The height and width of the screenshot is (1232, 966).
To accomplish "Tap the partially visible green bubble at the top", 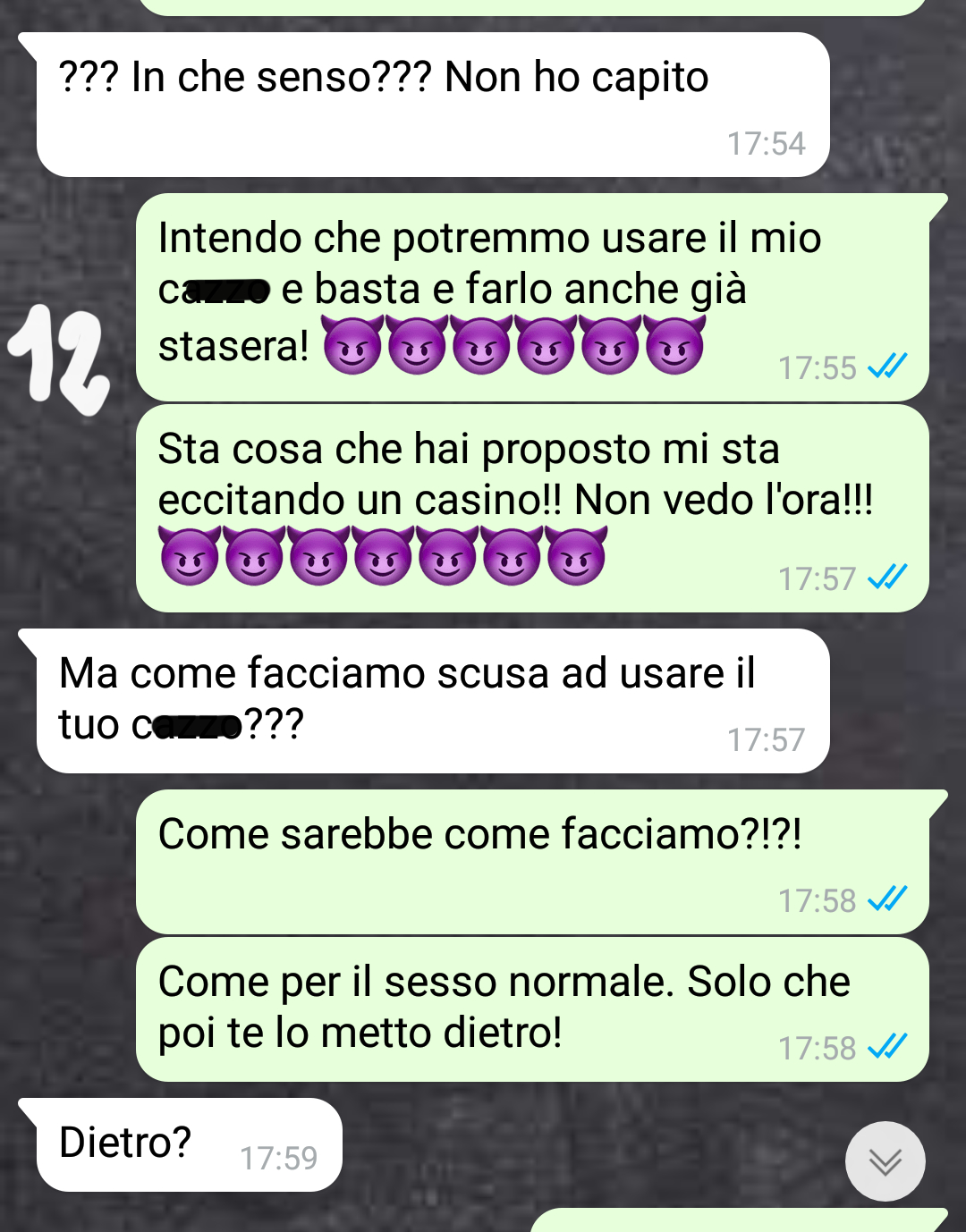I will [x=532, y=7].
